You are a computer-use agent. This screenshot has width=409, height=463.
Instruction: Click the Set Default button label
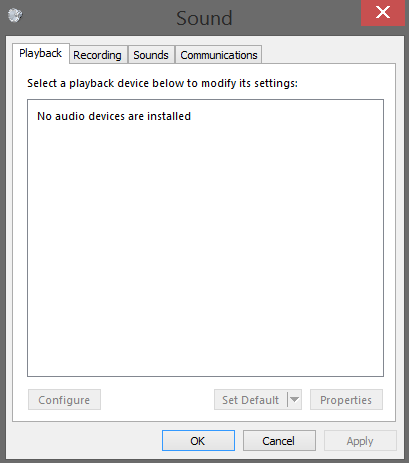click(x=250, y=400)
